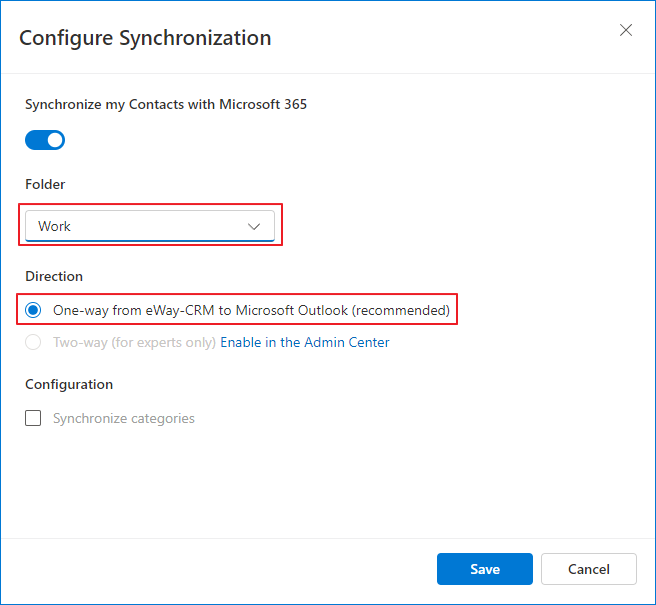Check the Synchronize categories checkbox
The image size is (656, 605).
point(33,418)
